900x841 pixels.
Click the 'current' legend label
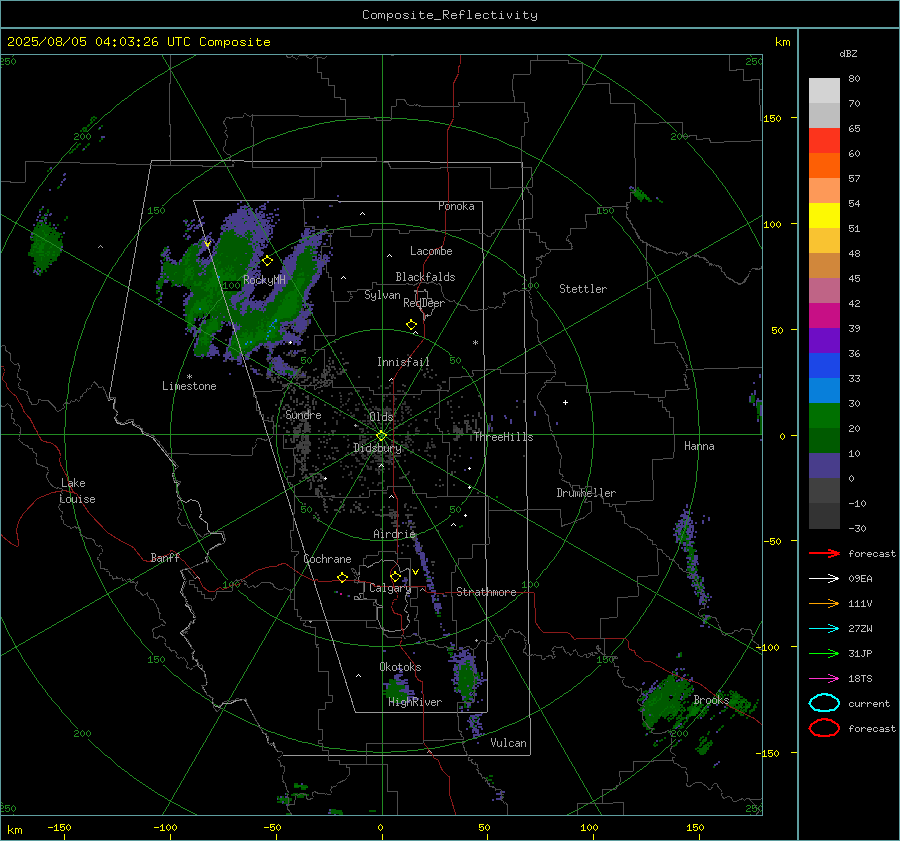(869, 704)
